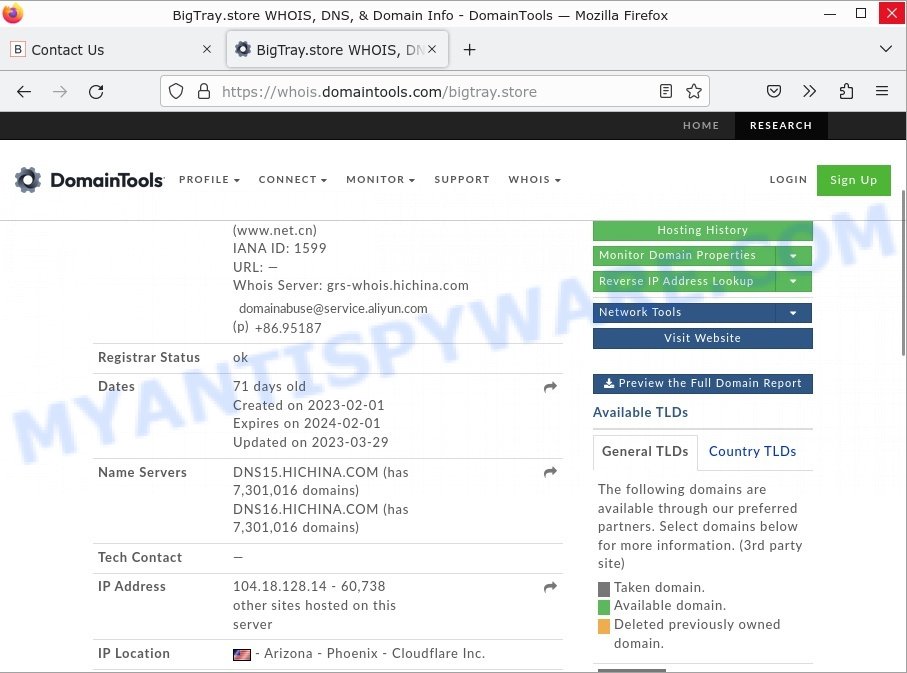
Task: Click the LOGIN link
Action: [788, 180]
